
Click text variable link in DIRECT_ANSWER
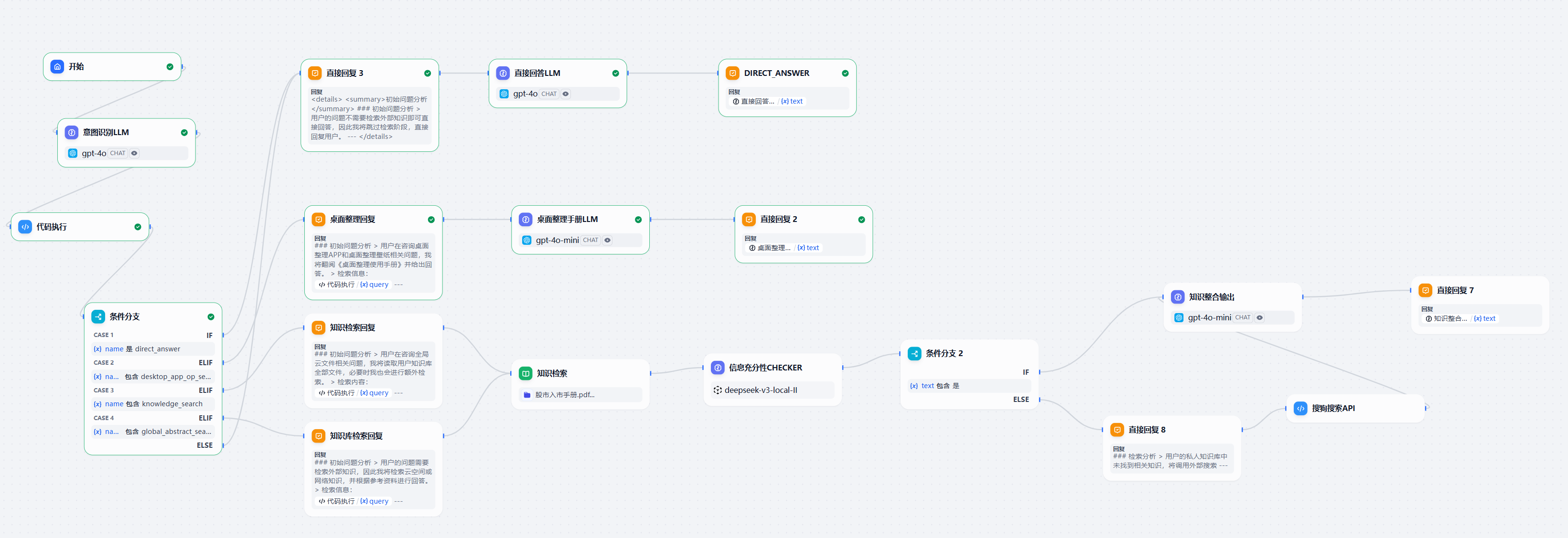(792, 102)
